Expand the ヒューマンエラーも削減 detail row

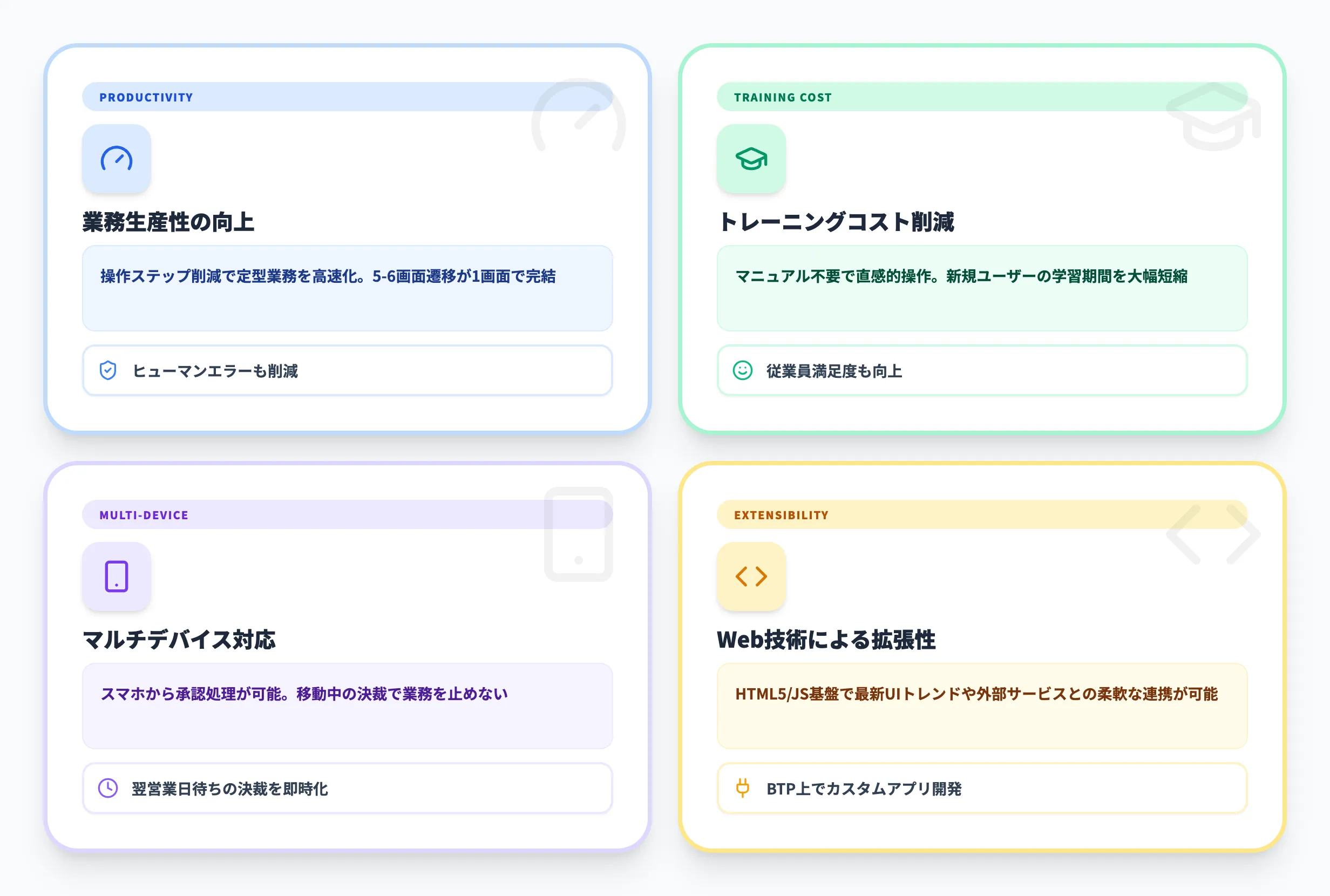pyautogui.click(x=348, y=371)
